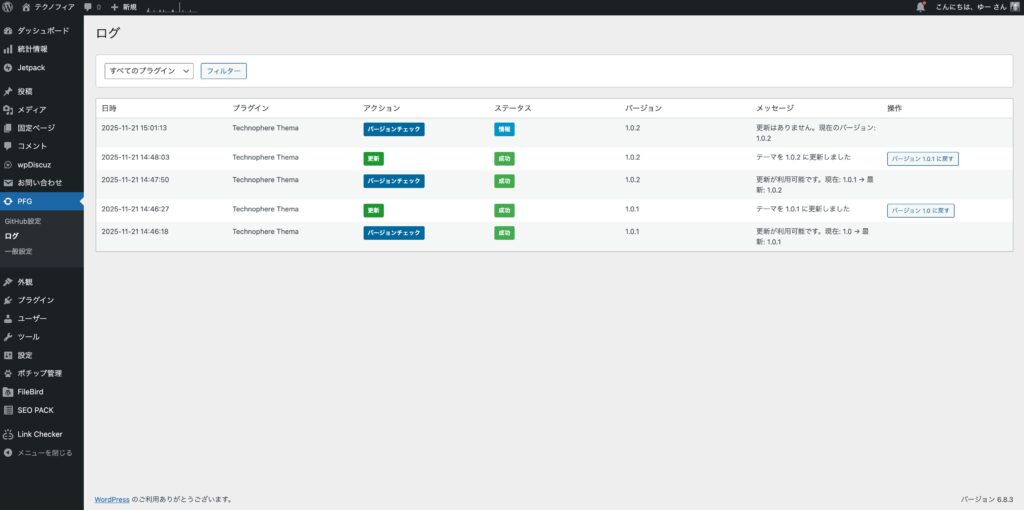The image size is (1024, 510).
Task: Collapse the sidebar with メニューを閉じる
Action: coord(38,453)
